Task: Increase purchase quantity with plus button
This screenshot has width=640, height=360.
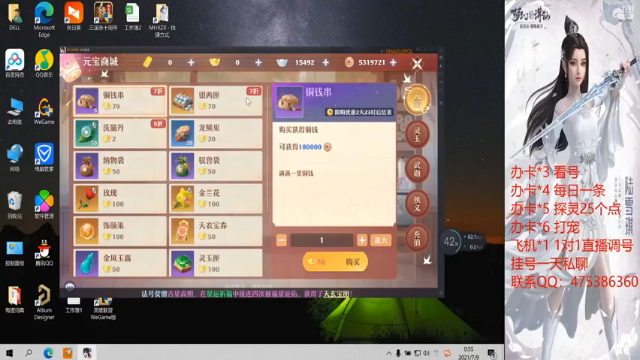Action: click(x=362, y=240)
